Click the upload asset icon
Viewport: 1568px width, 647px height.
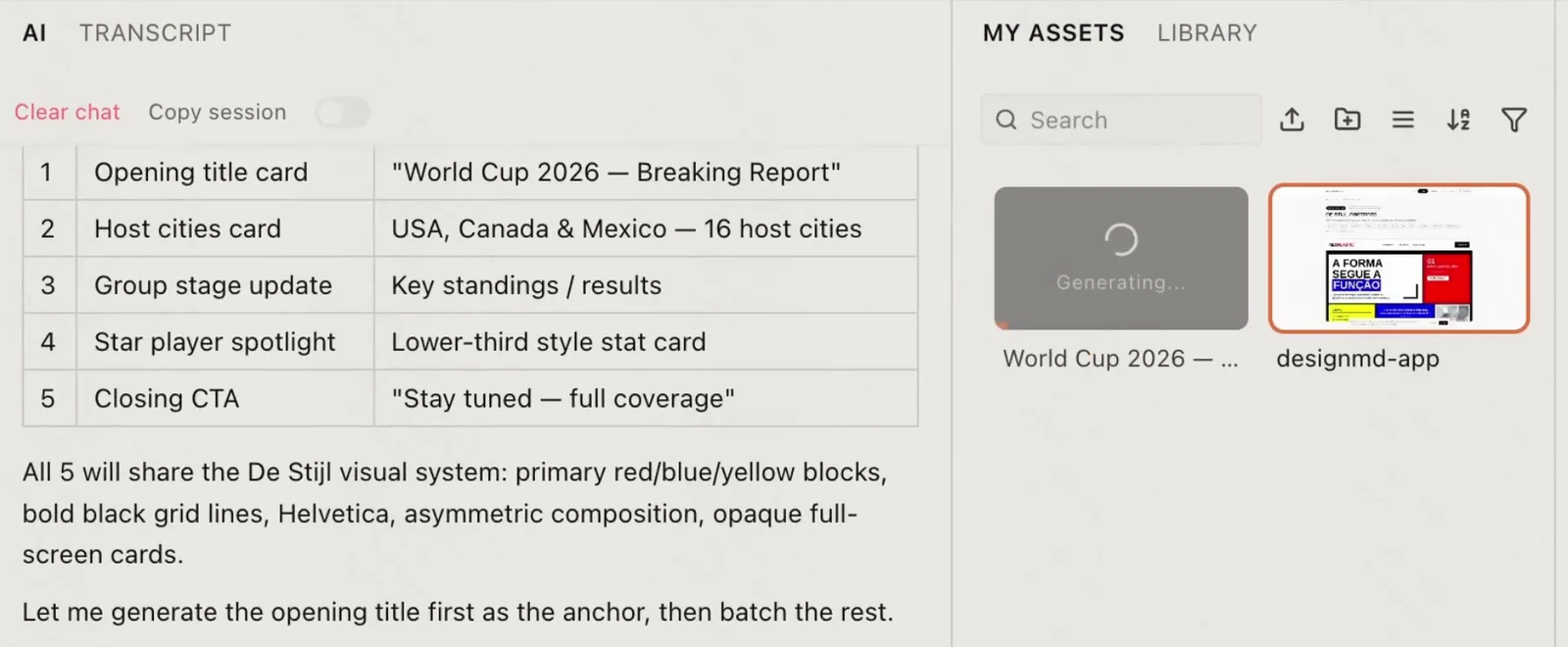[1292, 120]
